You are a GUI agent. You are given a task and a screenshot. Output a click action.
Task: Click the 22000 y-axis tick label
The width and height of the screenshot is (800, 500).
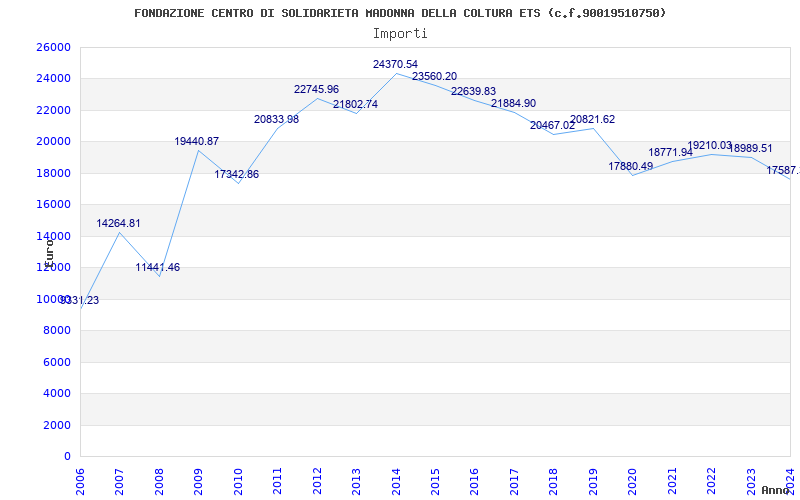click(54, 110)
